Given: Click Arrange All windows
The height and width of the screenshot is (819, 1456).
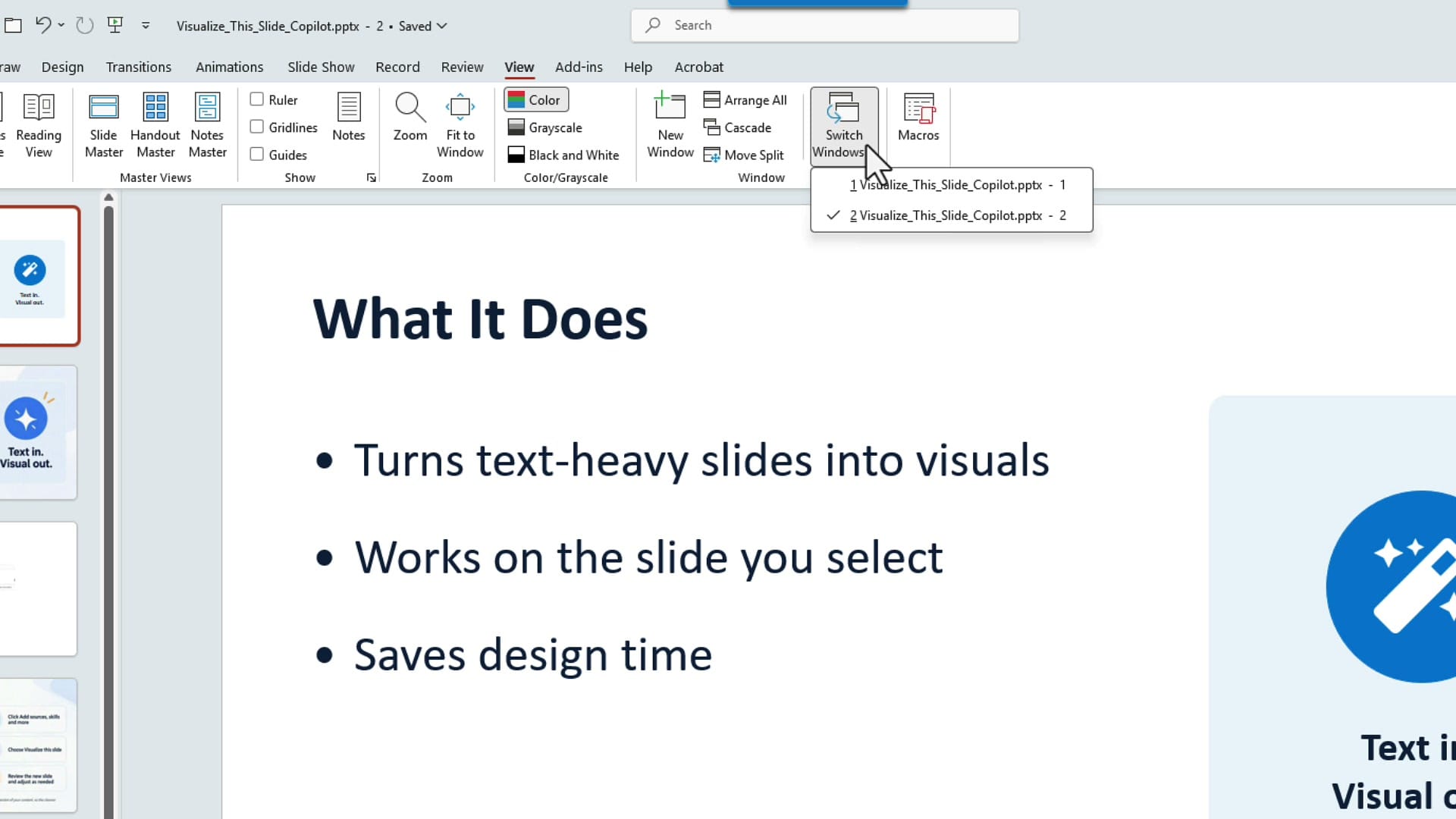Looking at the screenshot, I should (x=745, y=100).
